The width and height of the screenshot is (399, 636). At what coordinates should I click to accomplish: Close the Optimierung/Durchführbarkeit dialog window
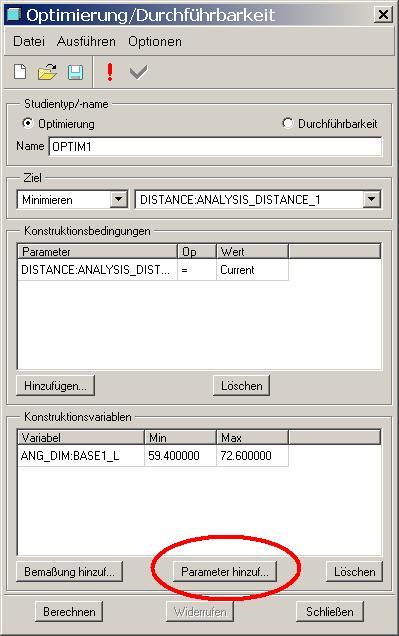pos(383,15)
